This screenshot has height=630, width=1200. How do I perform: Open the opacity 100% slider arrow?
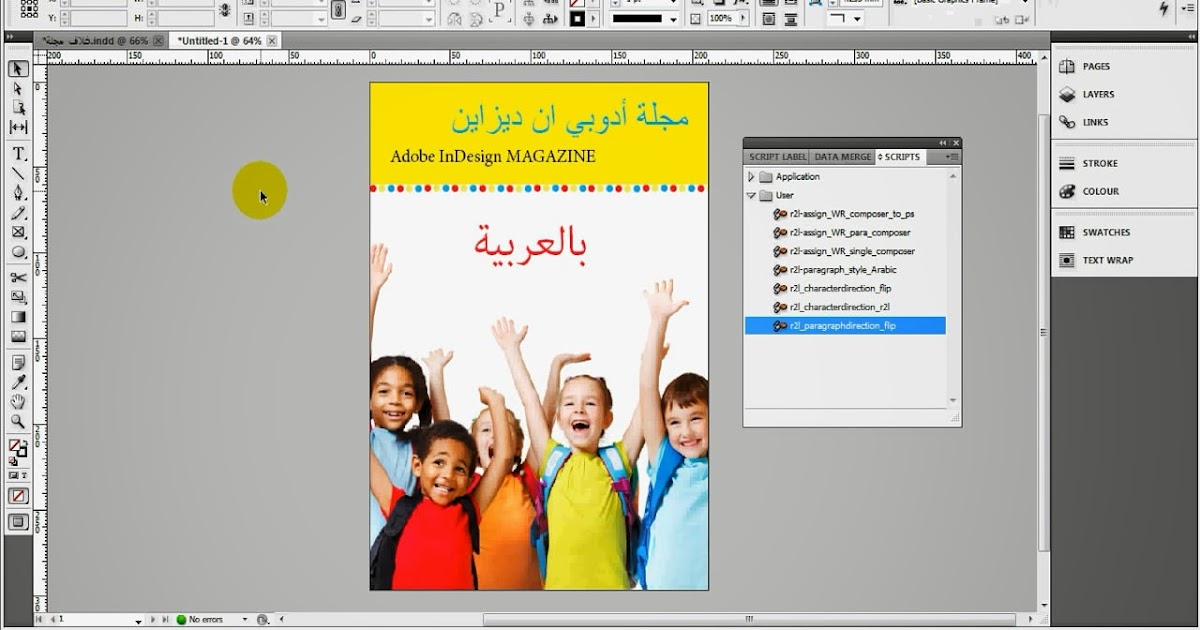click(741, 19)
